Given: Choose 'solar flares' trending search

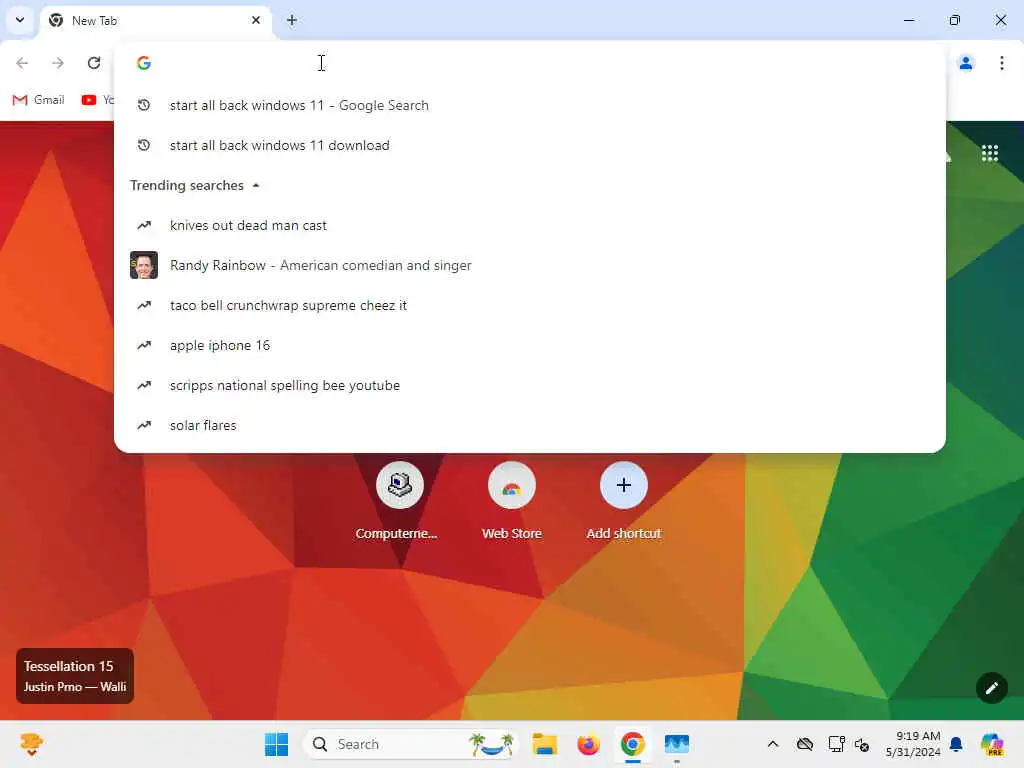Looking at the screenshot, I should [x=530, y=425].
